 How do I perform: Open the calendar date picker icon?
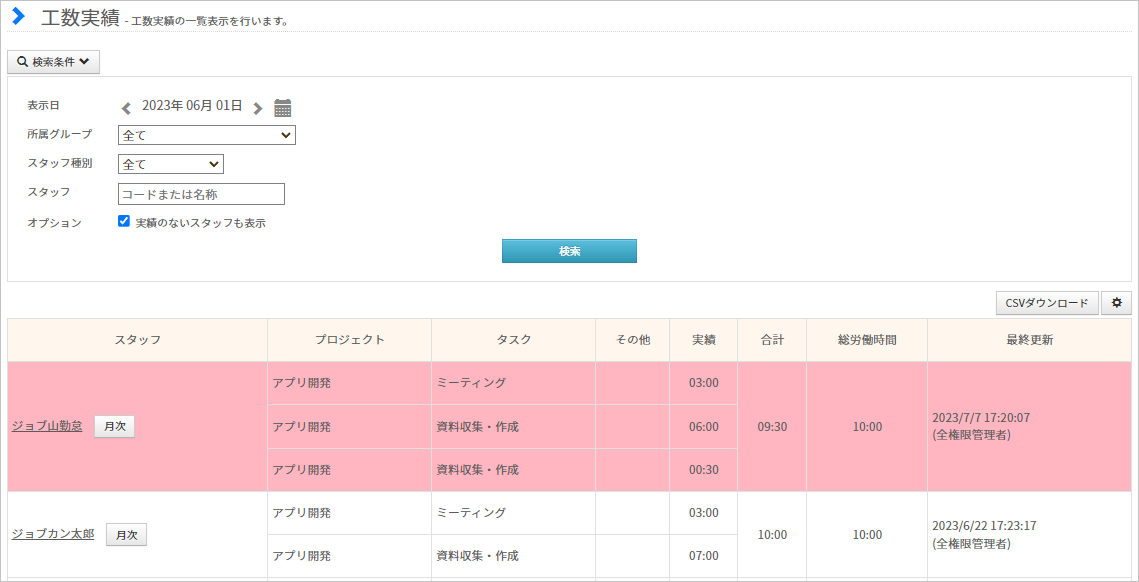click(283, 108)
